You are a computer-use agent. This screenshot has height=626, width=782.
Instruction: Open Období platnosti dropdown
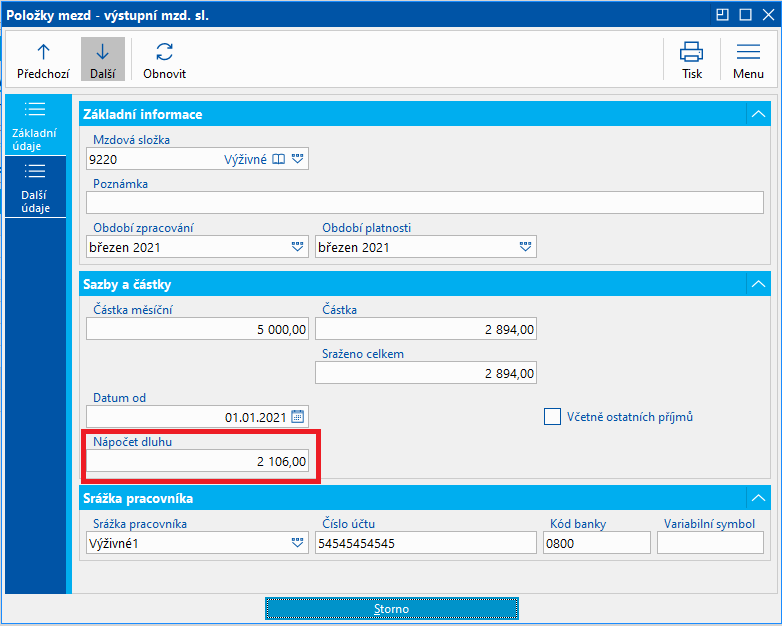525,247
